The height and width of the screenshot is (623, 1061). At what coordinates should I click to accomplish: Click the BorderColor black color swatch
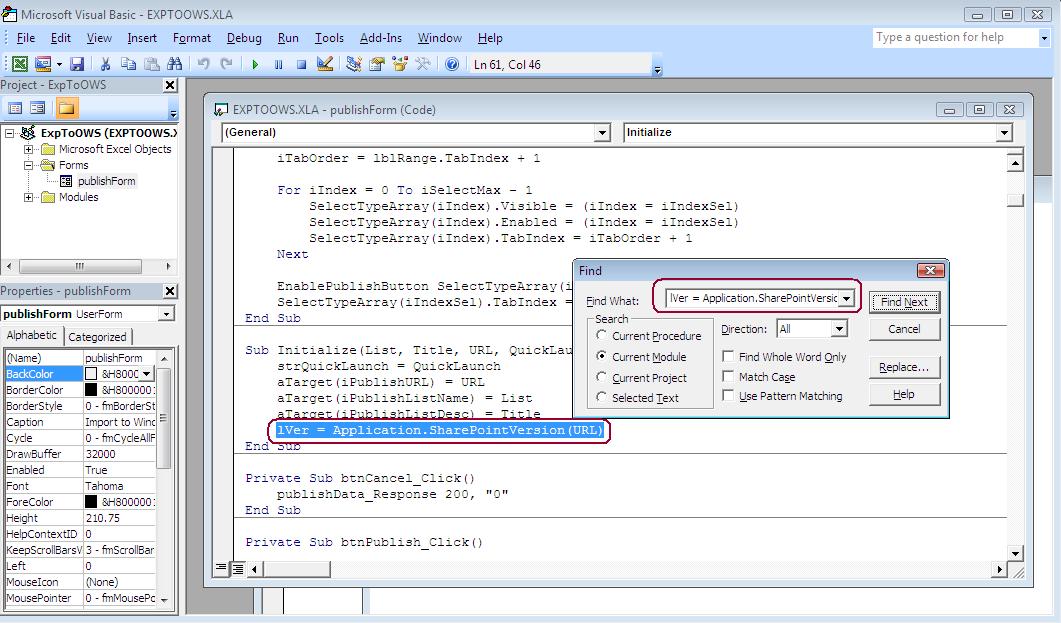[91, 390]
